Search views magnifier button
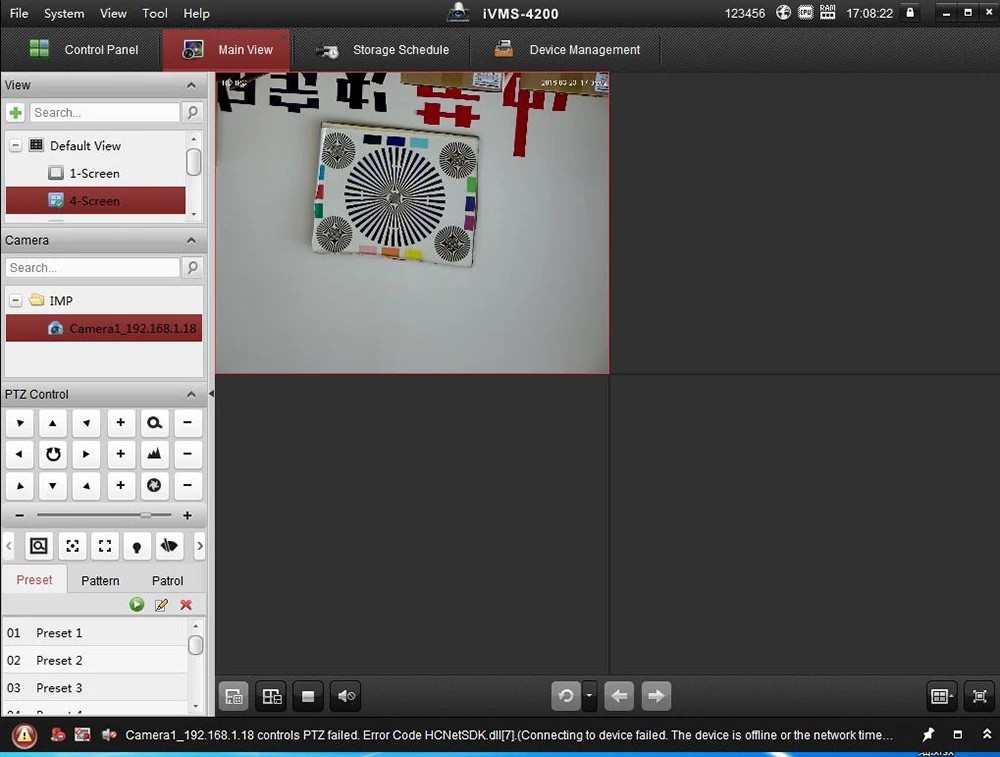The height and width of the screenshot is (757, 1000). pyautogui.click(x=192, y=113)
